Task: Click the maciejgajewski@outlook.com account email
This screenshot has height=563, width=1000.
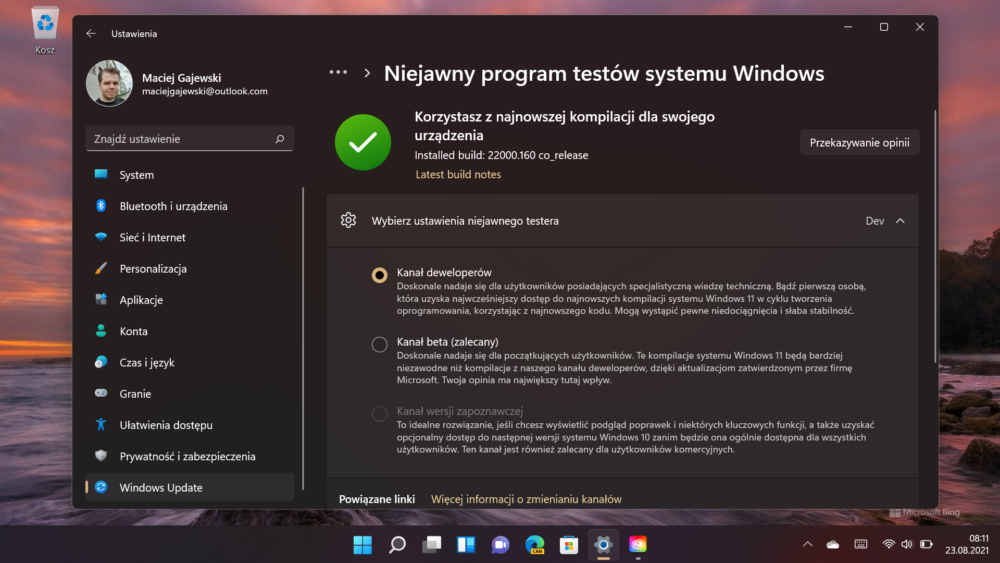Action: [x=205, y=91]
